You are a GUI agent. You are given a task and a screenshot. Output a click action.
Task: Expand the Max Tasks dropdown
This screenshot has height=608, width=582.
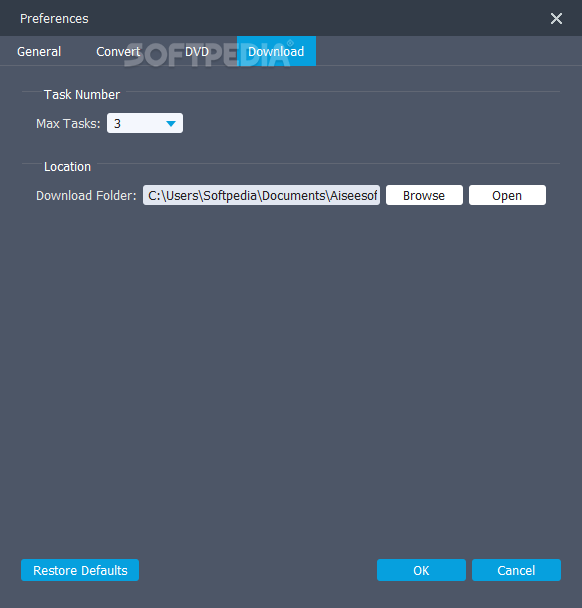pyautogui.click(x=145, y=123)
